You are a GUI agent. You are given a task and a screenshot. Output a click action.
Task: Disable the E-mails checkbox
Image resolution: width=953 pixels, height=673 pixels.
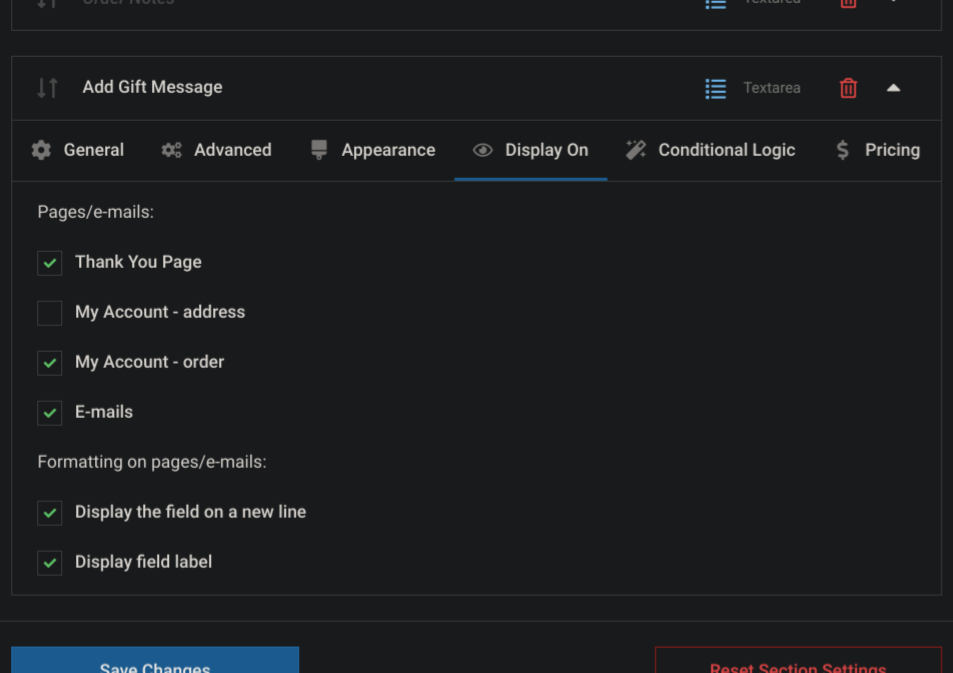(x=49, y=412)
